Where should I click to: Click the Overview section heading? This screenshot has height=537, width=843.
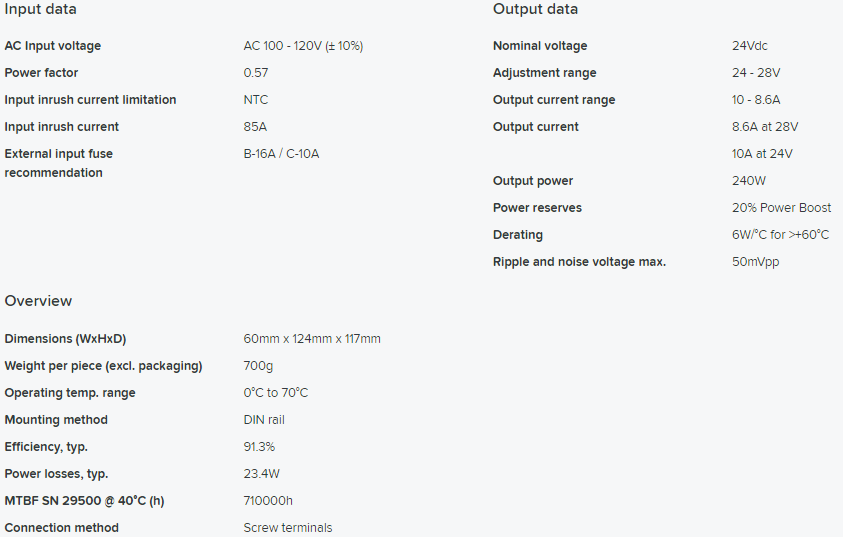point(38,300)
